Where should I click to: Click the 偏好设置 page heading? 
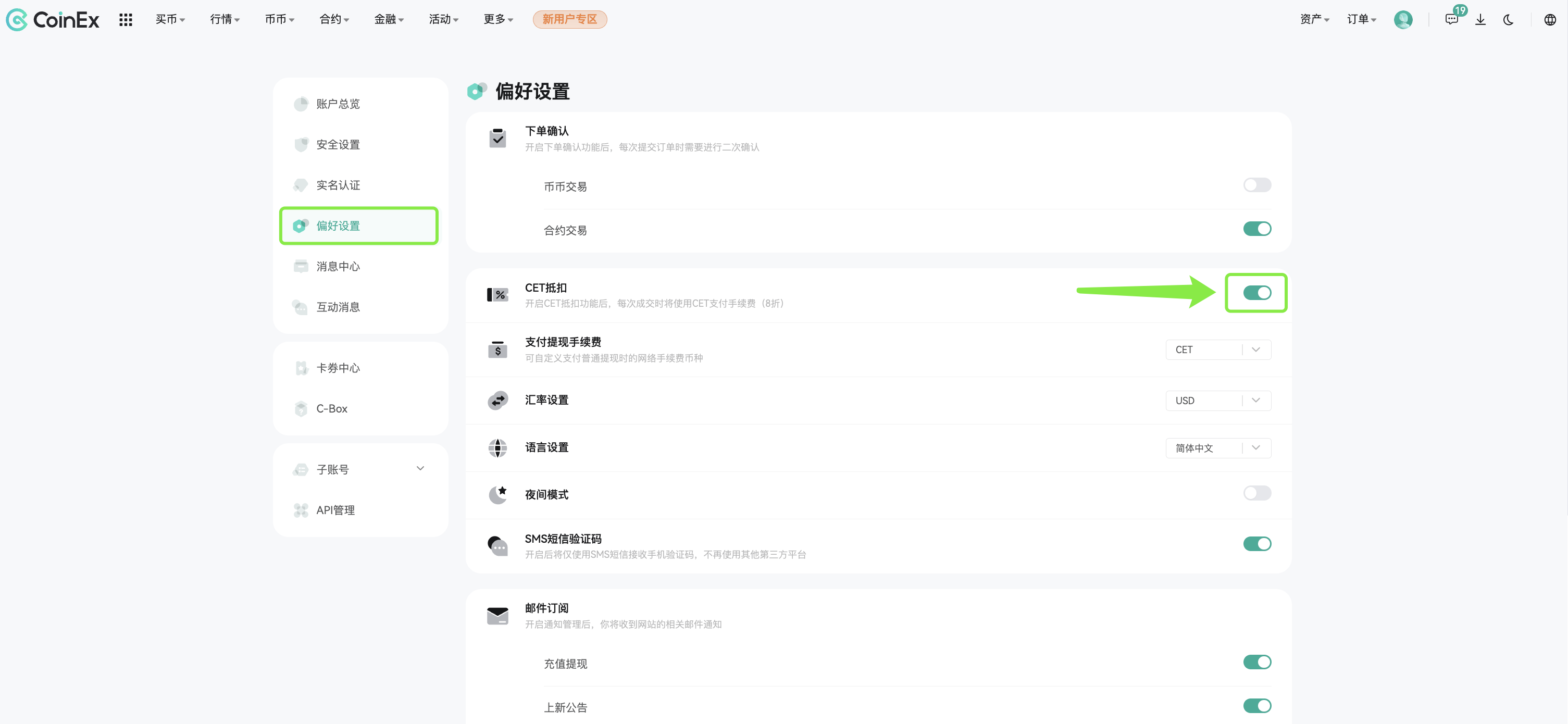(x=532, y=91)
